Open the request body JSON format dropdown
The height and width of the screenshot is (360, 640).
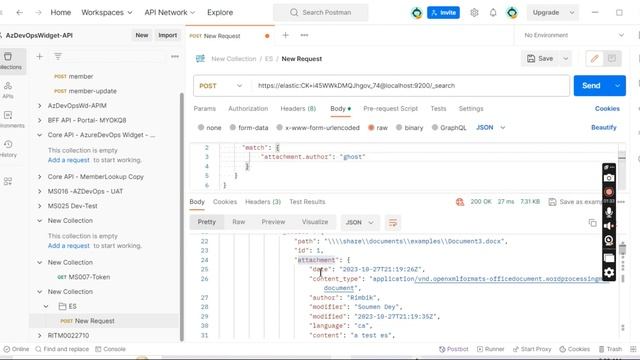point(491,128)
